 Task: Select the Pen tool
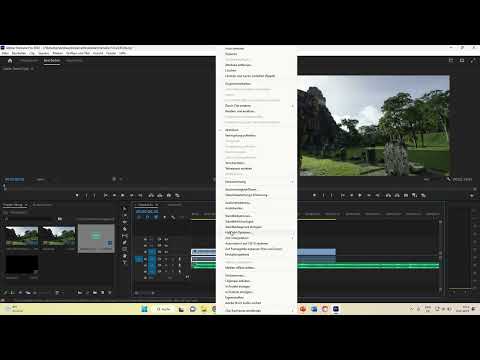125,242
